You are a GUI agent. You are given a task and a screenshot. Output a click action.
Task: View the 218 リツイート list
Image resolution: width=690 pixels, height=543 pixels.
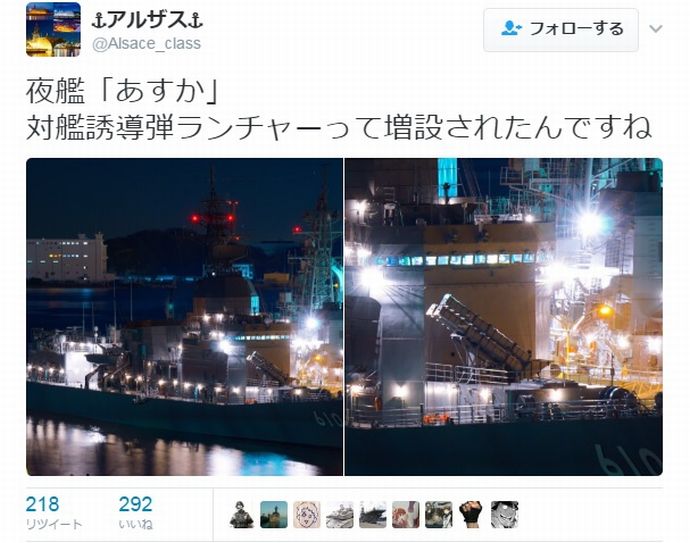(54, 513)
